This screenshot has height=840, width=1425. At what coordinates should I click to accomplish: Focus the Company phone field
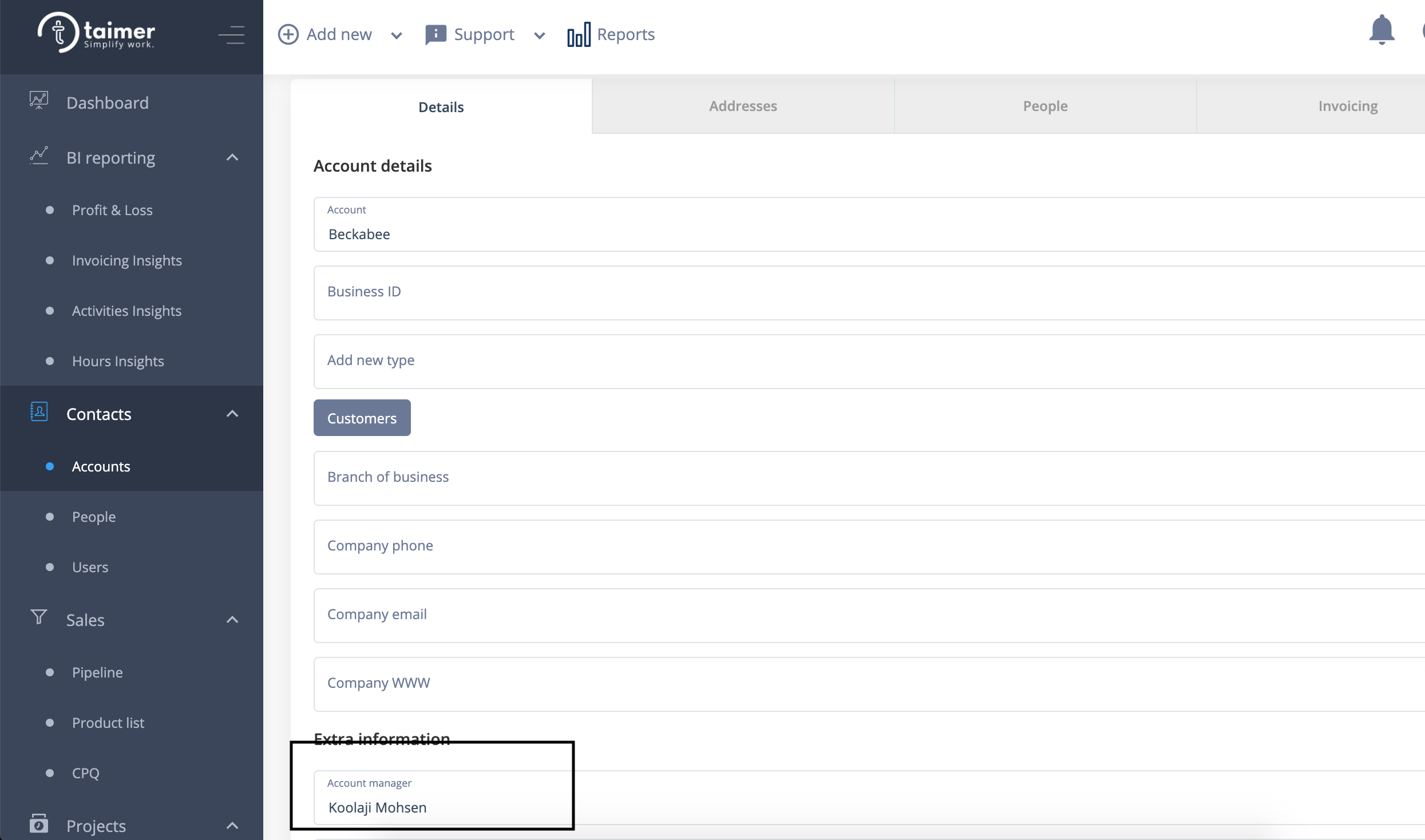(869, 546)
